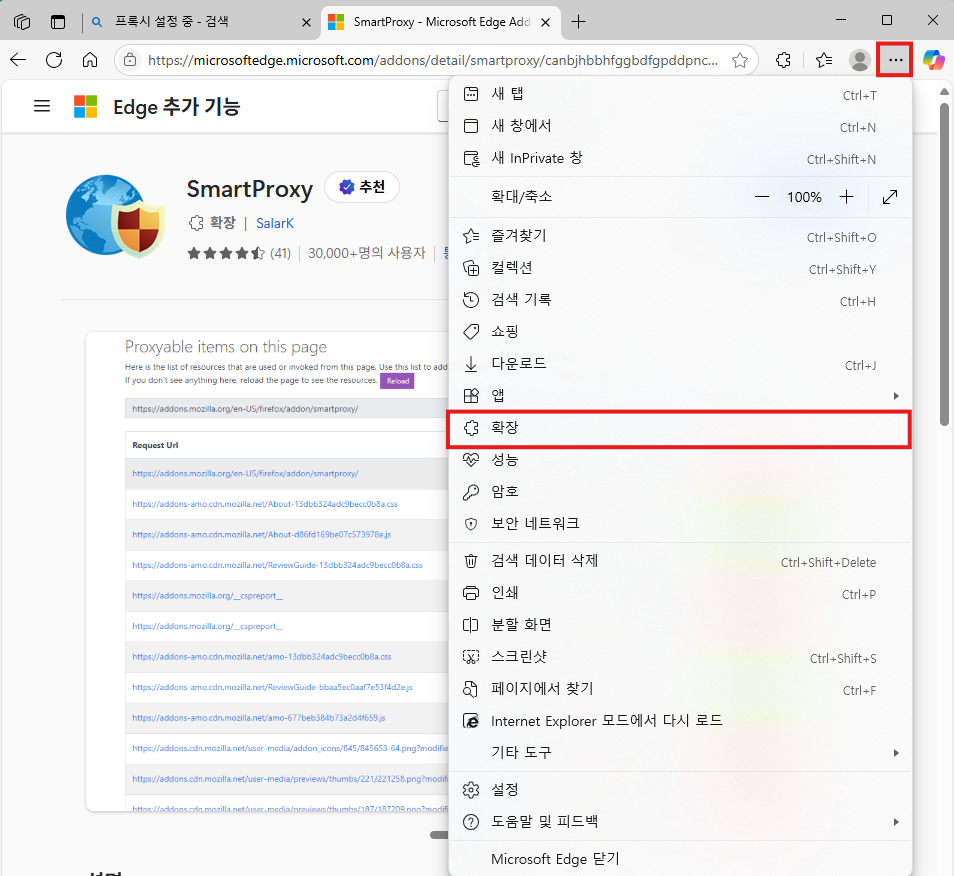Image resolution: width=954 pixels, height=876 pixels.
Task: Open 성능 menu item
Action: 680,460
